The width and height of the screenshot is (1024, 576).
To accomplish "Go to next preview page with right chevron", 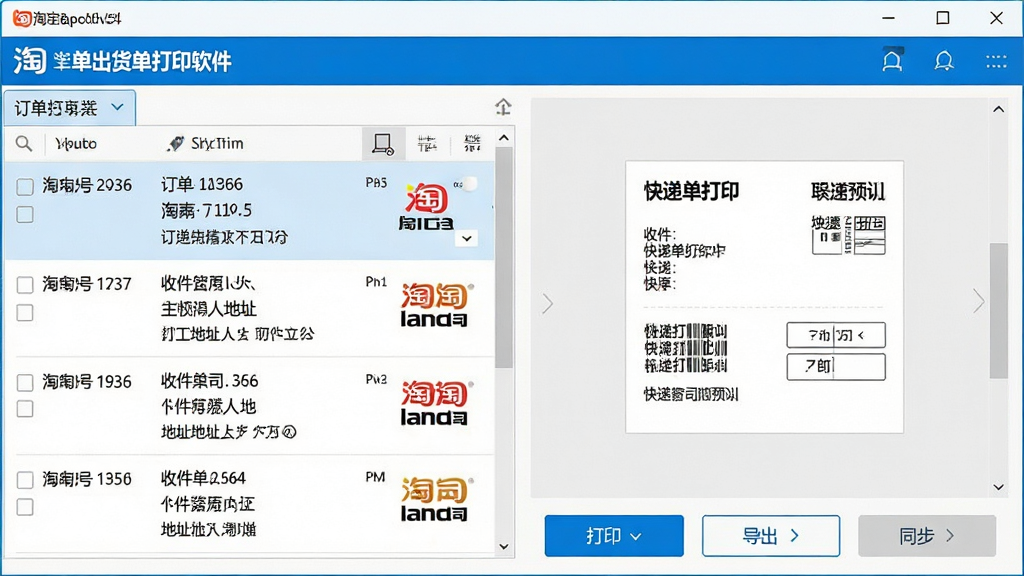I will 978,301.
